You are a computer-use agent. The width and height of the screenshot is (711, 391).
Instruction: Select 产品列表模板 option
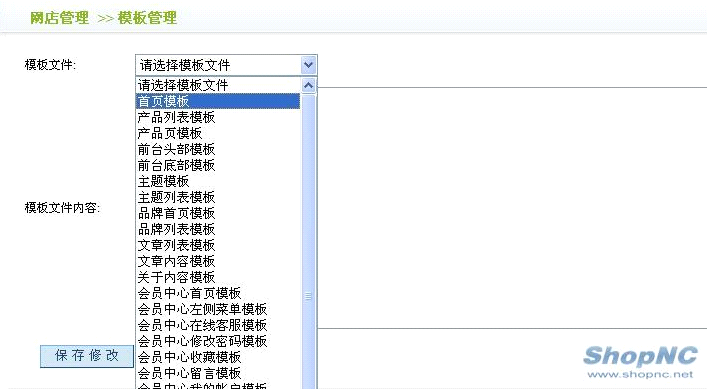[218, 117]
